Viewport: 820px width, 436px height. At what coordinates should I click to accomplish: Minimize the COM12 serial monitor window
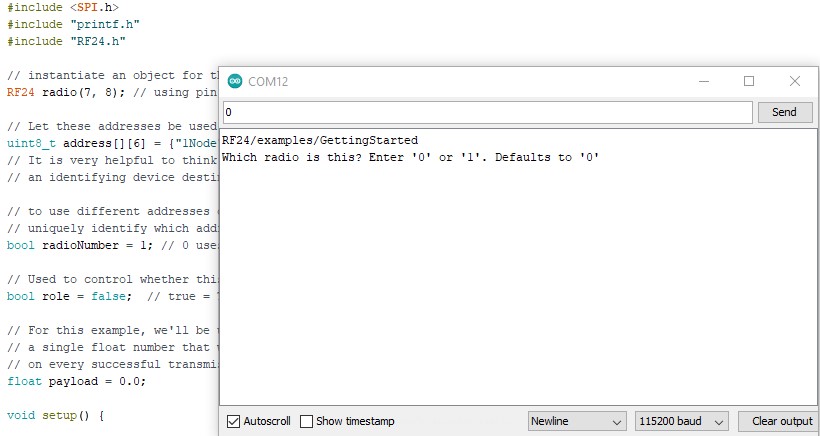click(703, 81)
